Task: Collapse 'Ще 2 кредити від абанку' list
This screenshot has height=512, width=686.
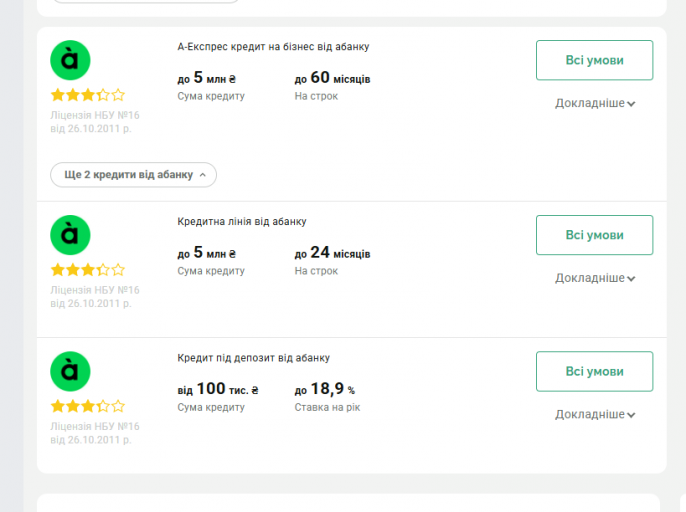Action: [x=133, y=175]
